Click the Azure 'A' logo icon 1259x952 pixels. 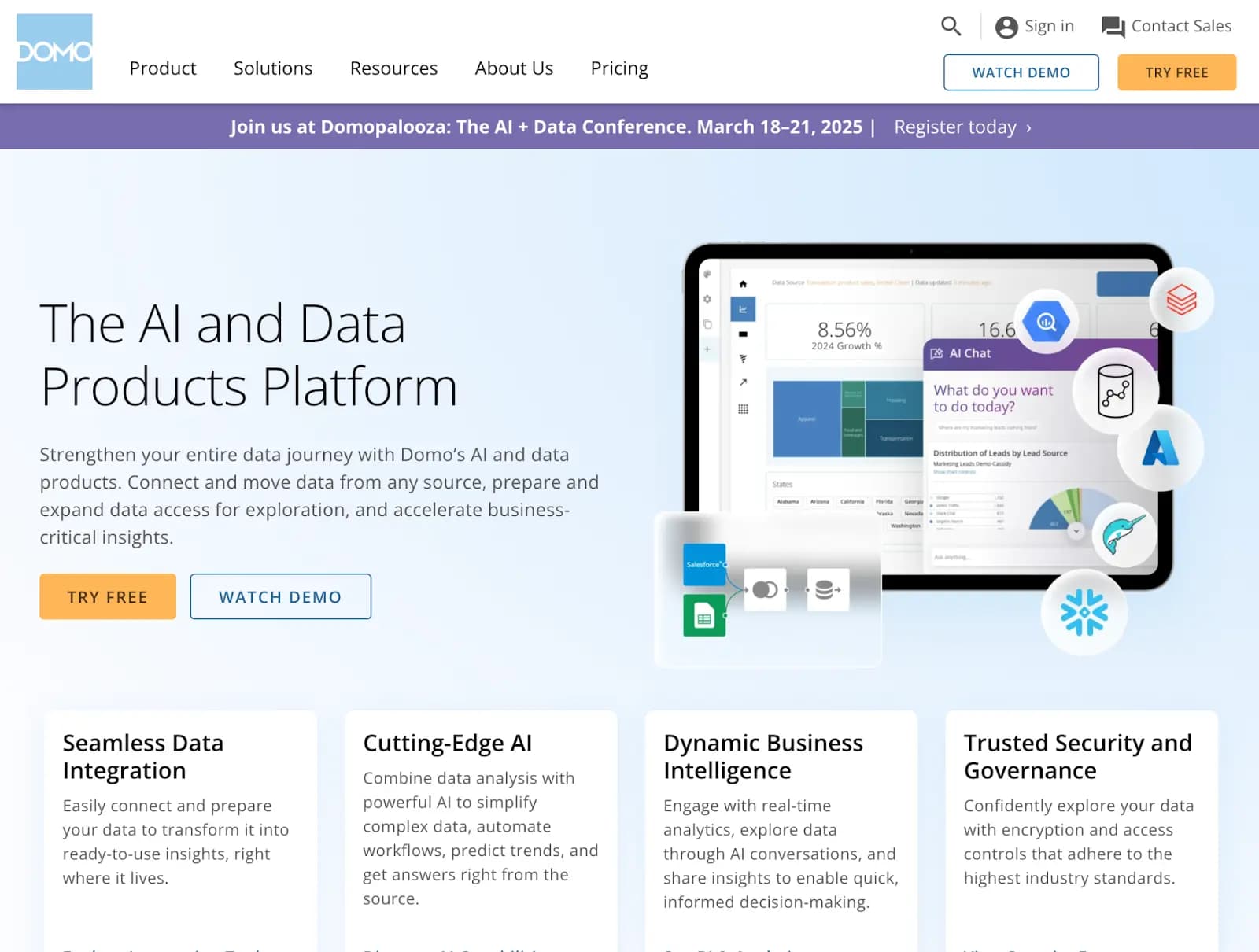coord(1160,448)
